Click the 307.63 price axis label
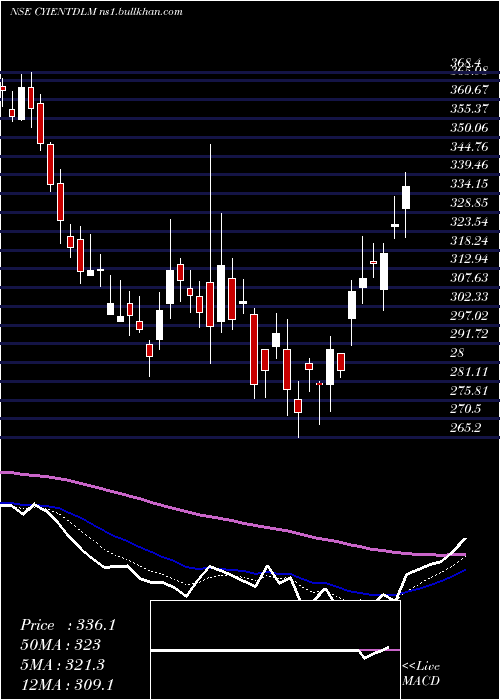 (469, 279)
